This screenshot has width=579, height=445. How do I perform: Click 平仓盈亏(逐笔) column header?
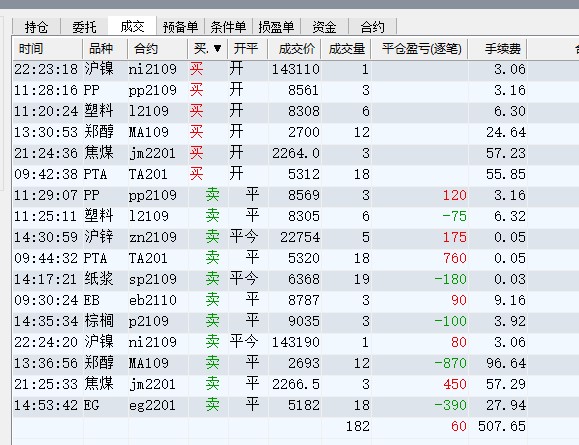(419, 48)
